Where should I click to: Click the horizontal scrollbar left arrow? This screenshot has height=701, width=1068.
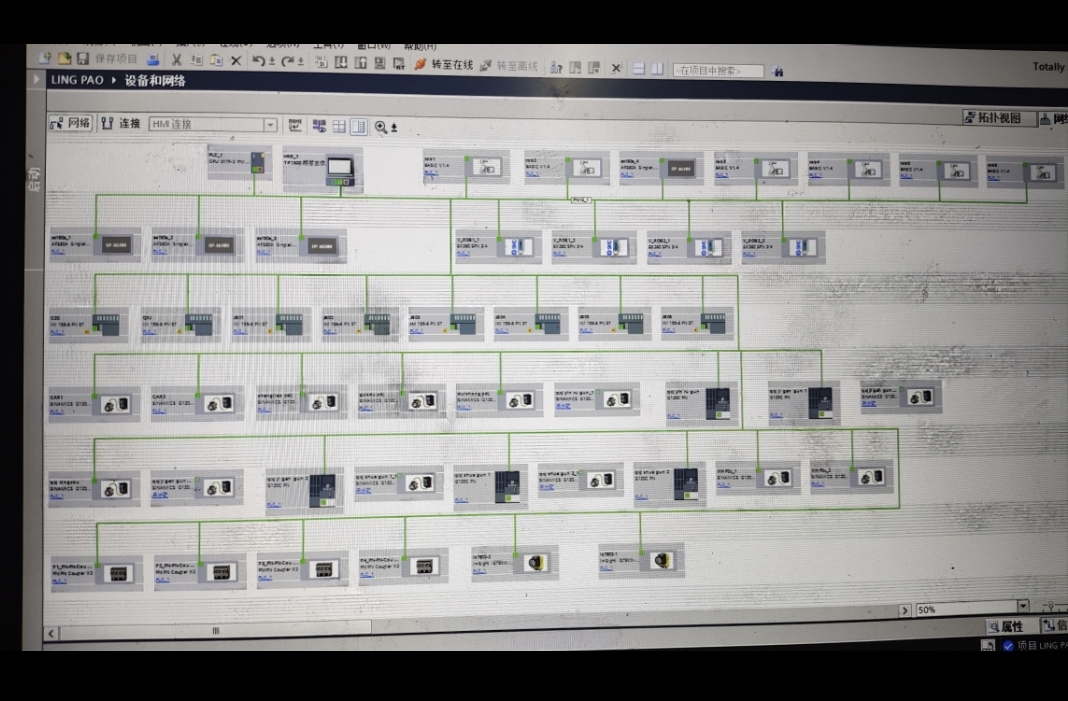pos(51,634)
